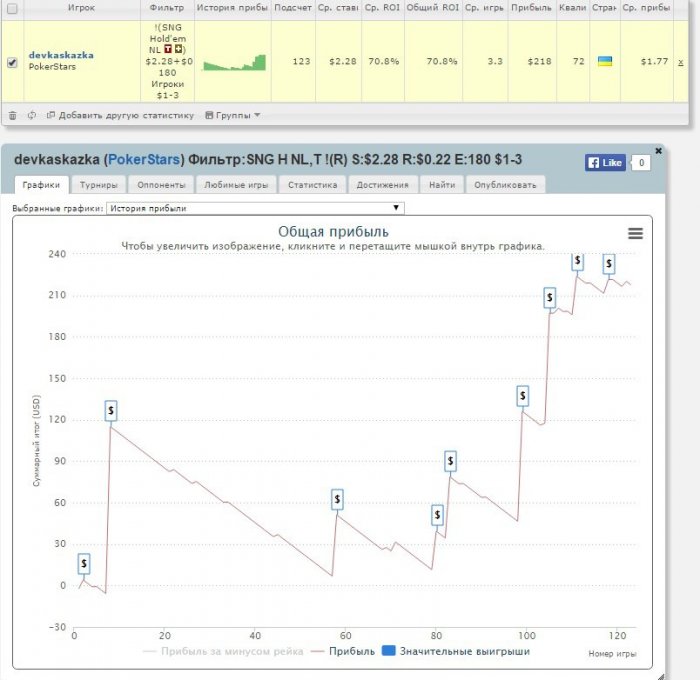Open the Оппоненты tab

[x=161, y=185]
